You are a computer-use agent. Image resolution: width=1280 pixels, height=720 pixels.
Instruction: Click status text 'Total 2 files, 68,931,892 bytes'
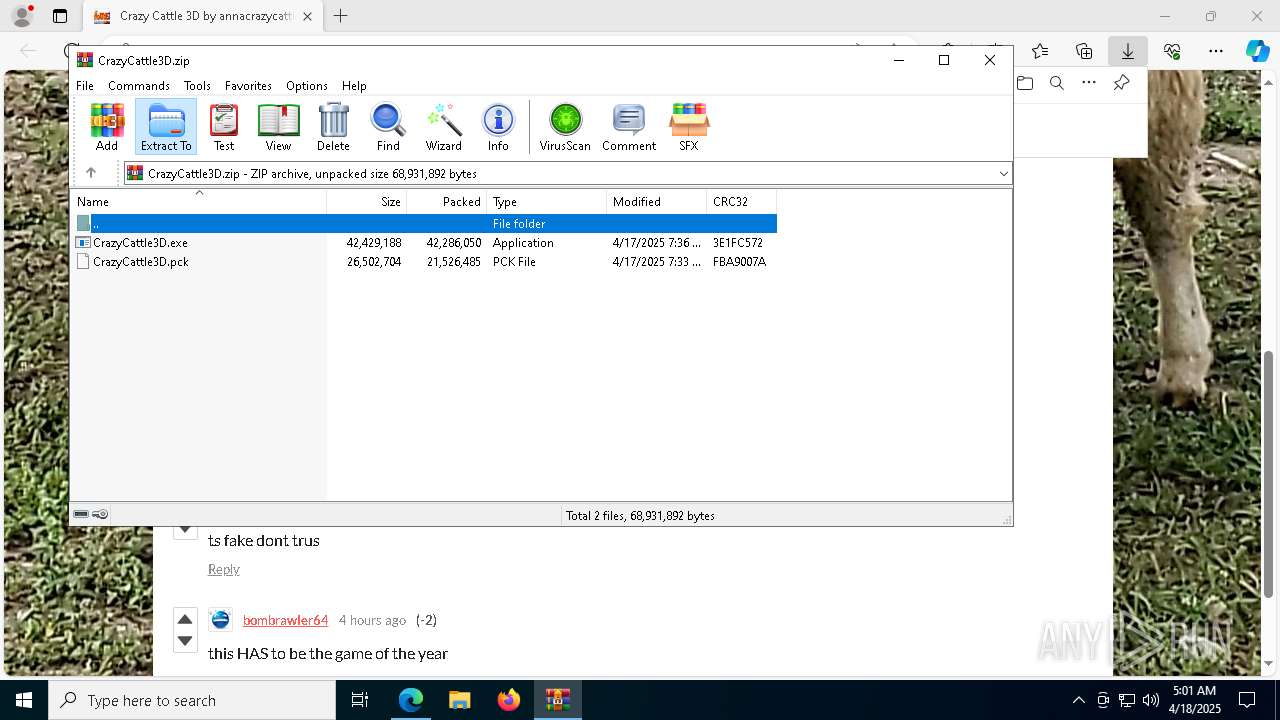[640, 516]
